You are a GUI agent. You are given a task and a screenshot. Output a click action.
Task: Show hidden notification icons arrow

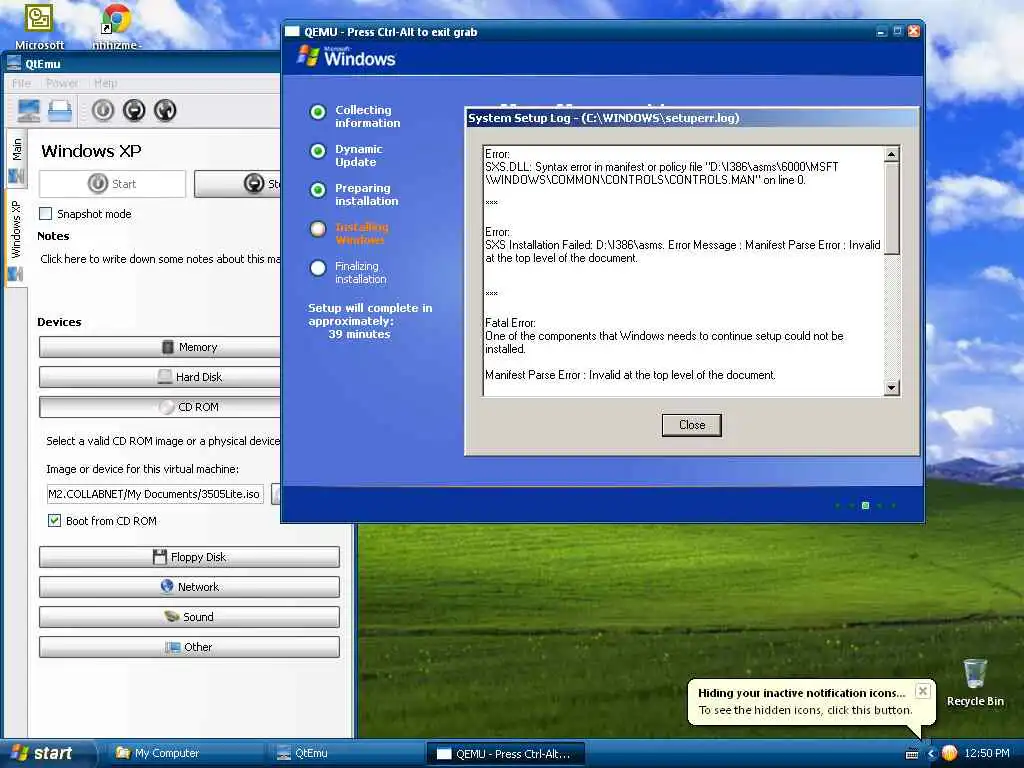931,754
